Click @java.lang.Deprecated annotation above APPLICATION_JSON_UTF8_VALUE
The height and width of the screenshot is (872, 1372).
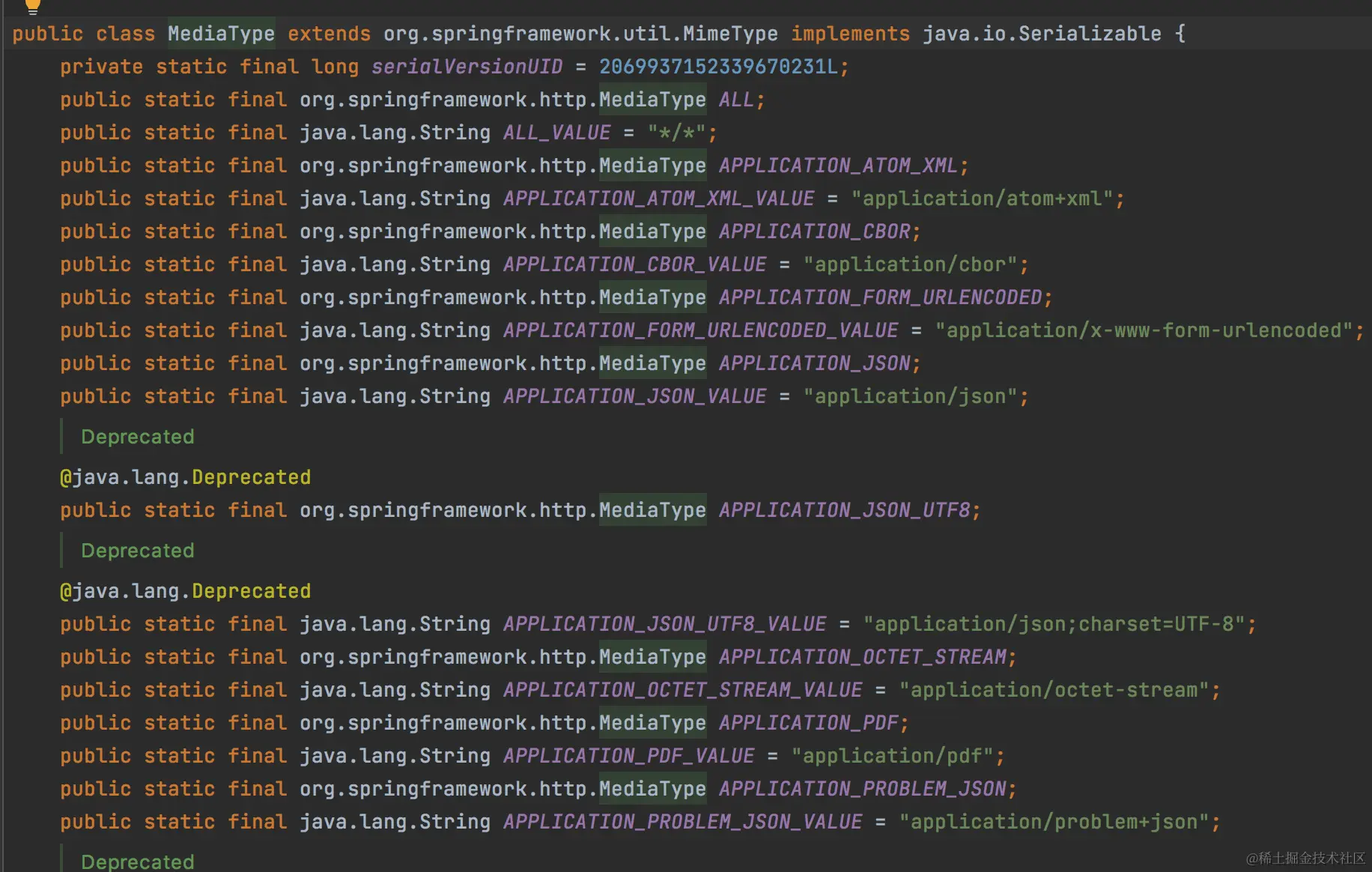186,591
